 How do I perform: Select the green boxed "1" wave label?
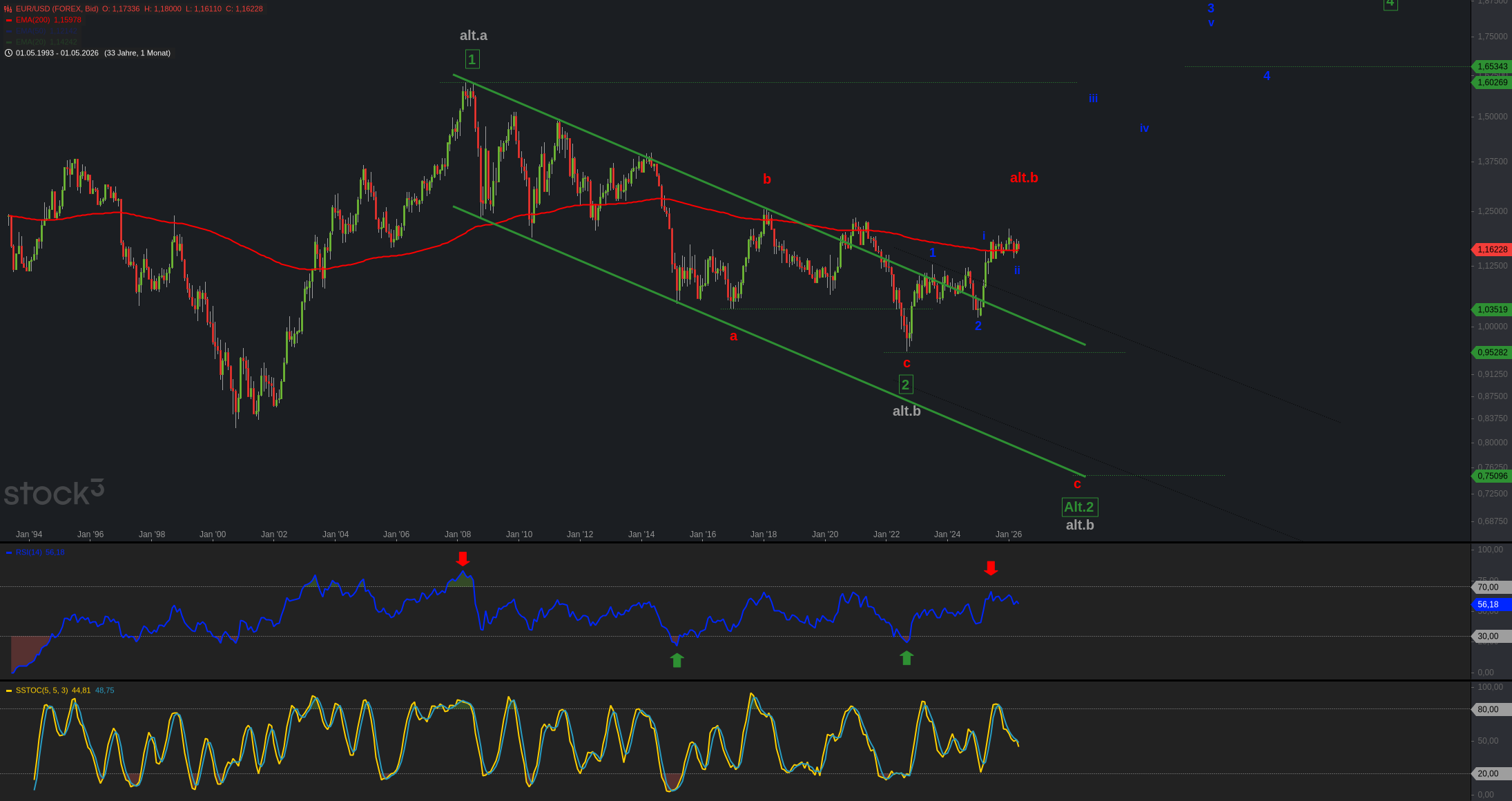[472, 59]
